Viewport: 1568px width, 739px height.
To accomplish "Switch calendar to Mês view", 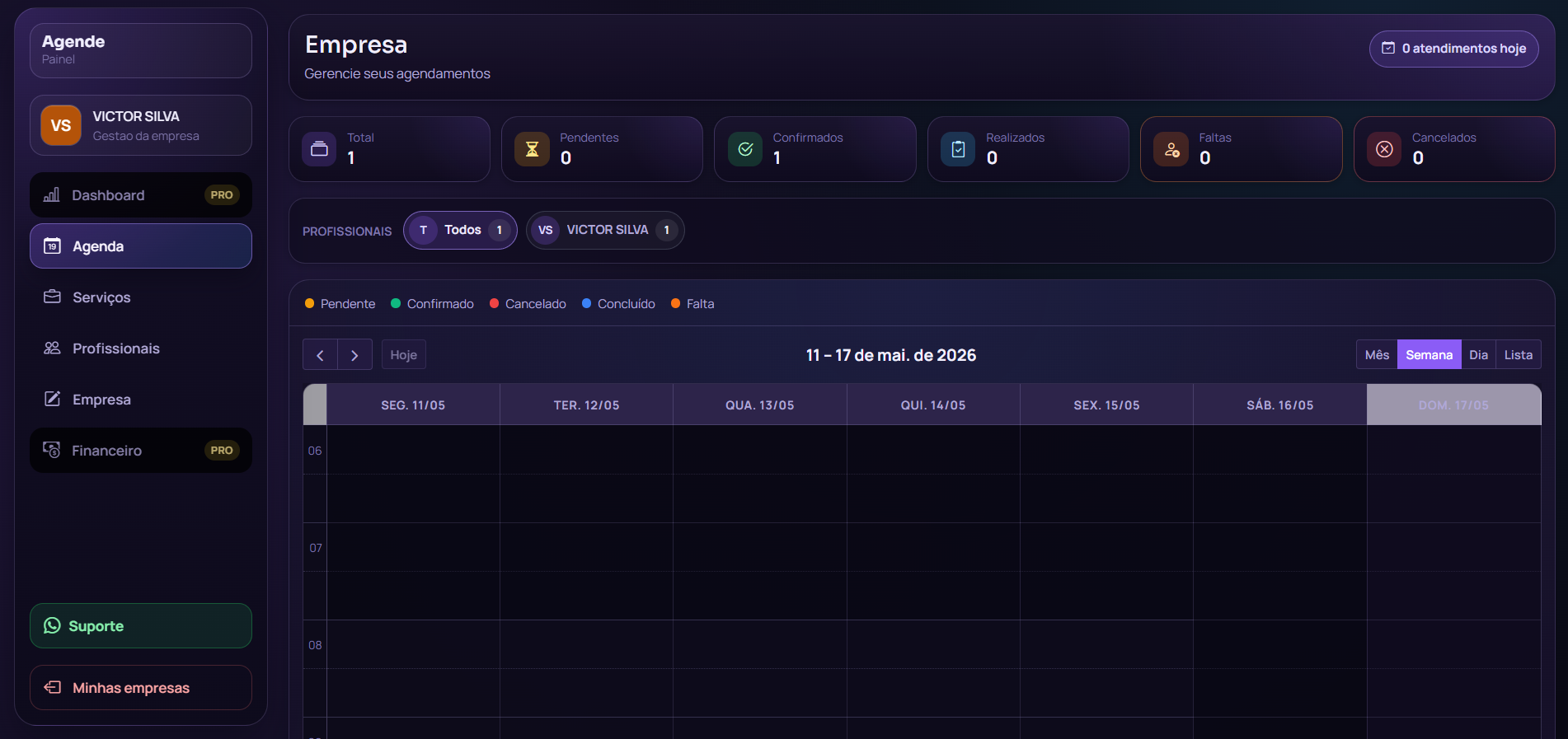I will 1377,354.
